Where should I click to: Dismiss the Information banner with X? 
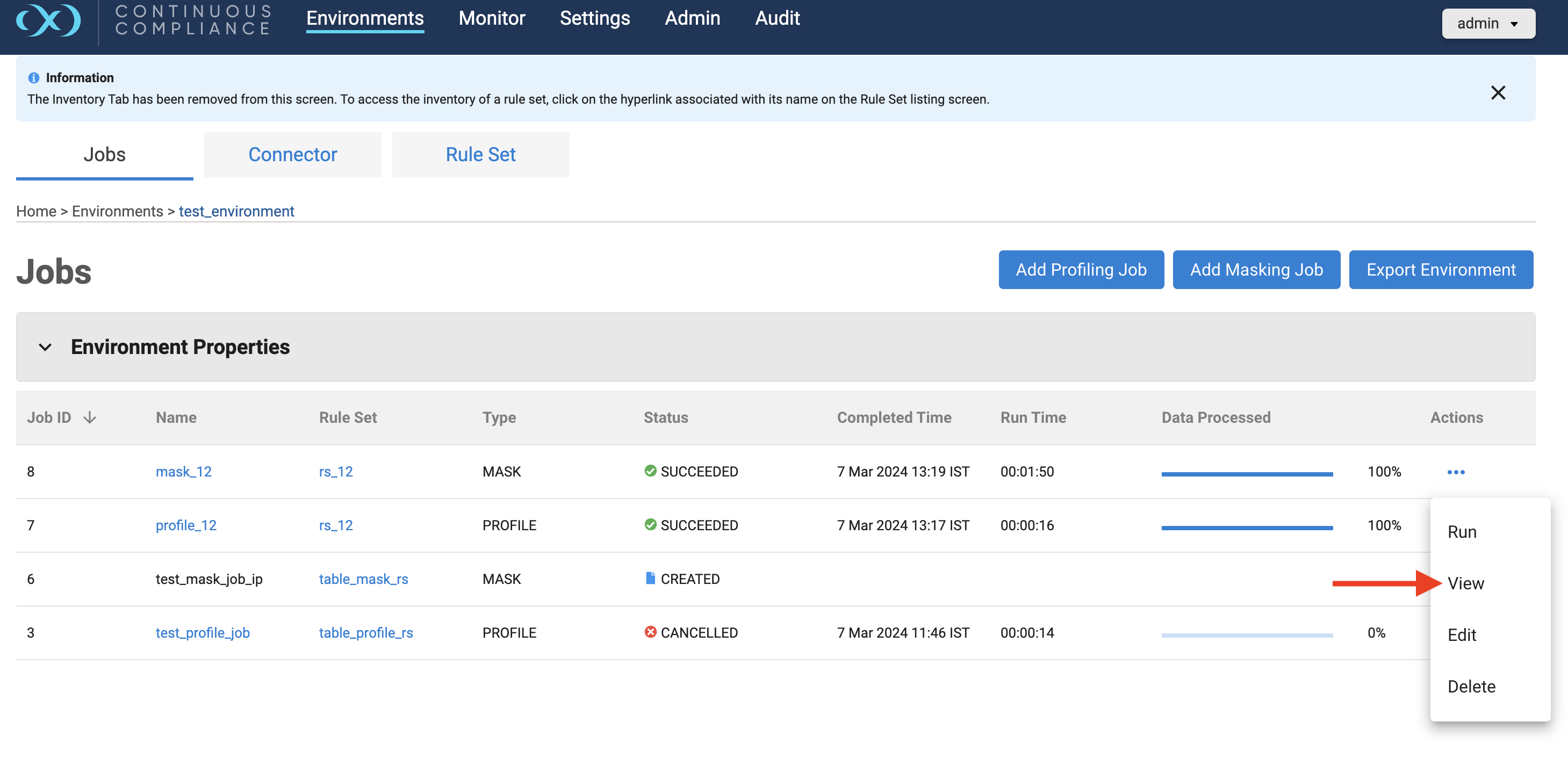pos(1498,92)
